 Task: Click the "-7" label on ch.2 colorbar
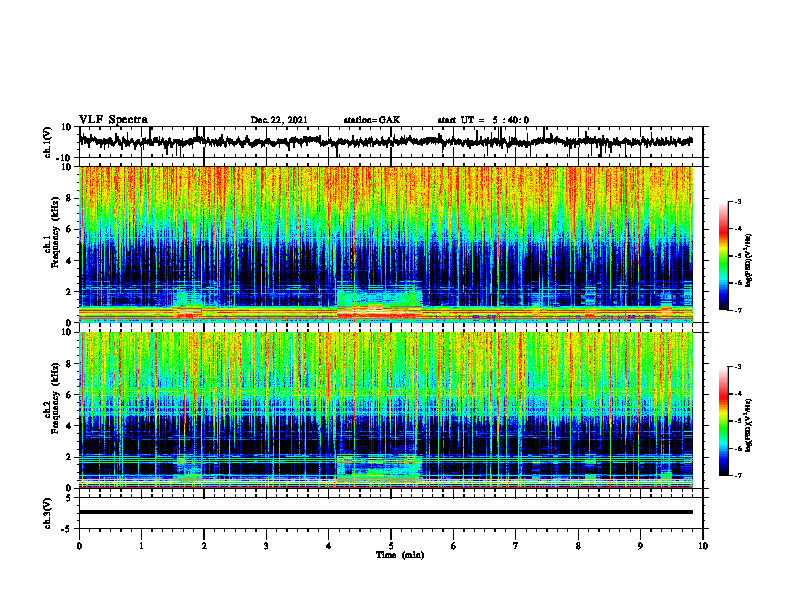(737, 476)
